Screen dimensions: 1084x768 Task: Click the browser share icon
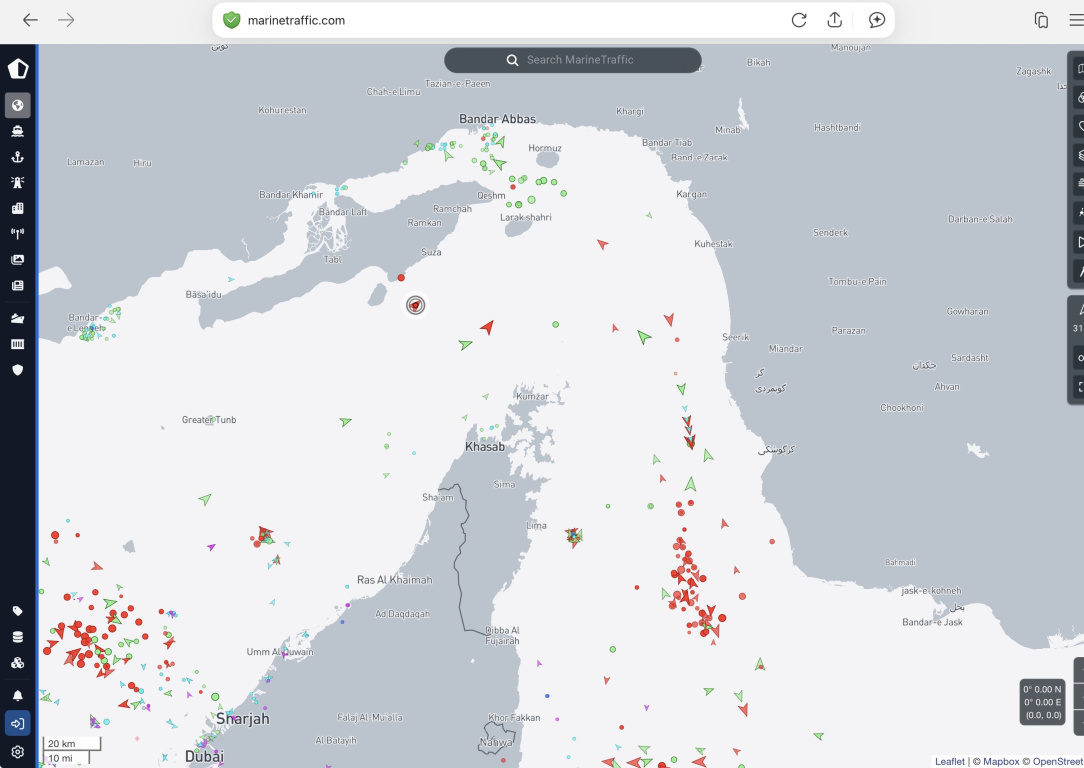[x=834, y=20]
